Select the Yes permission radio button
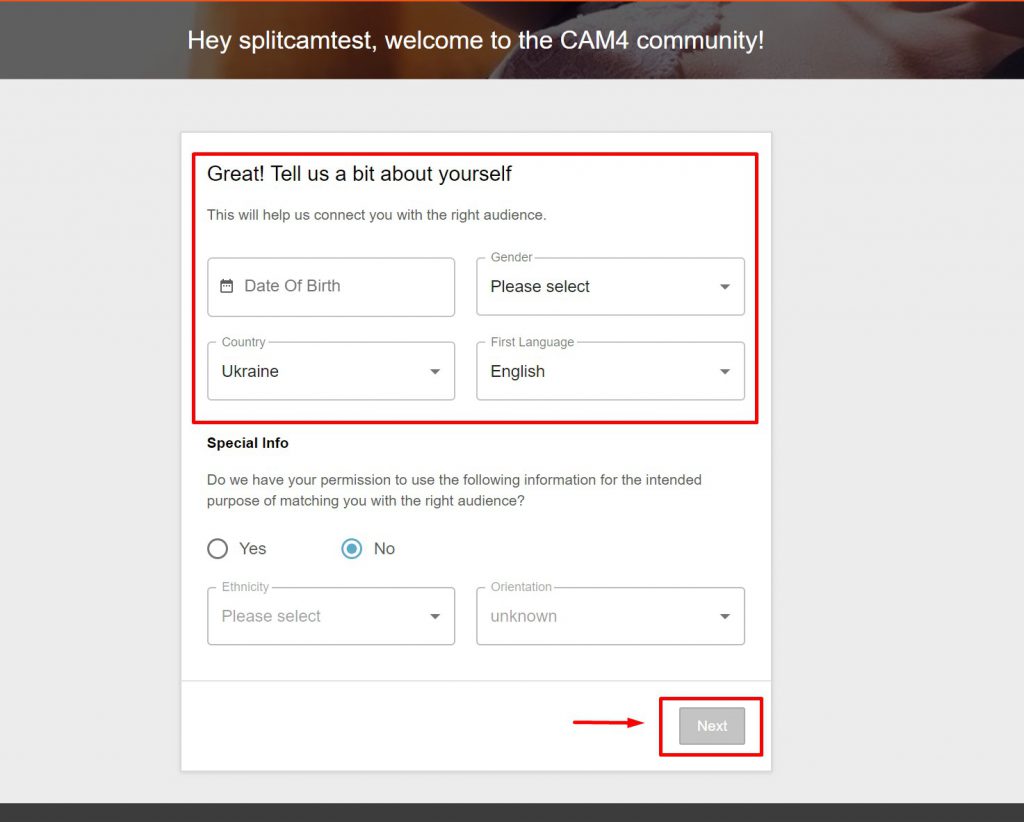 coord(217,548)
